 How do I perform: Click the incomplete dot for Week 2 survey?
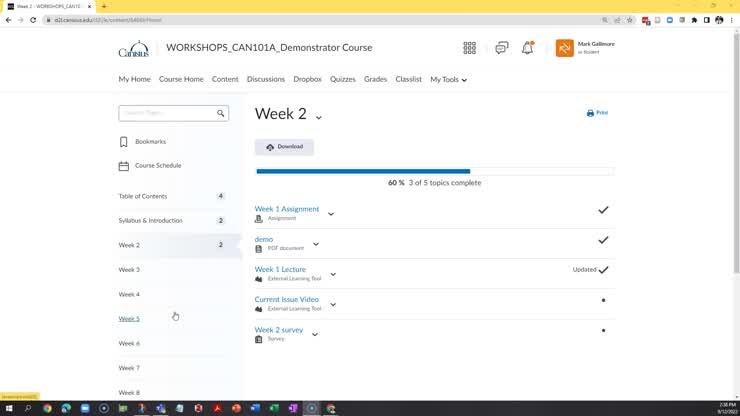point(603,331)
